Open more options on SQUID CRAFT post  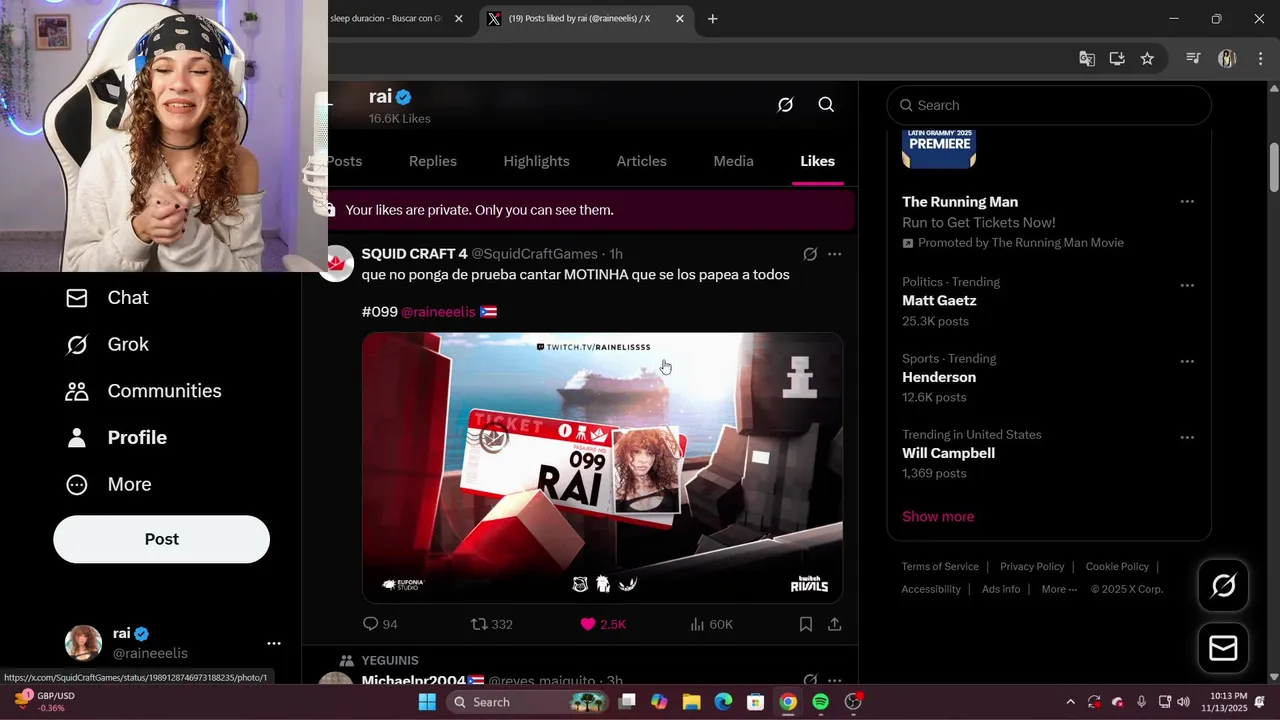(834, 254)
